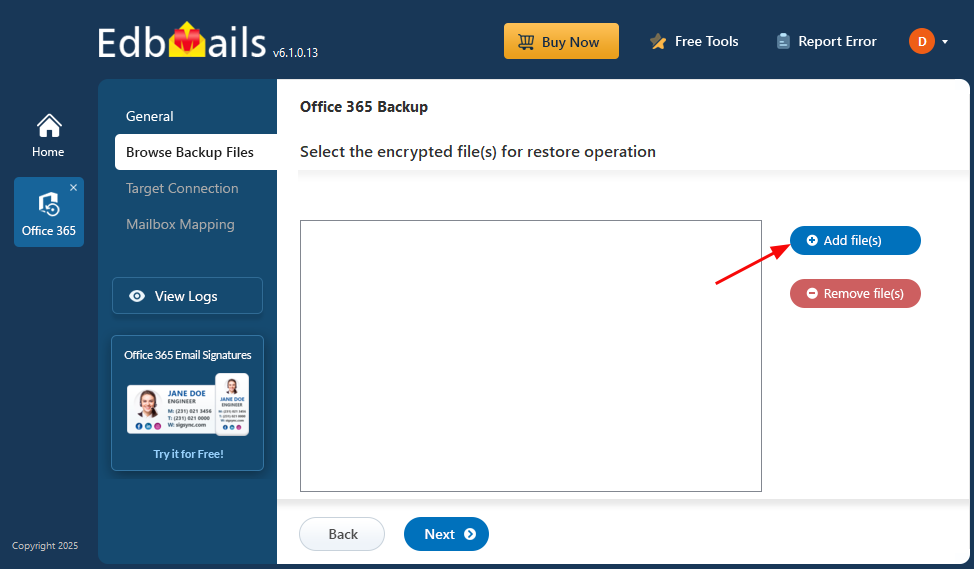Click the Buy Now button
This screenshot has height=569, width=974.
click(561, 41)
